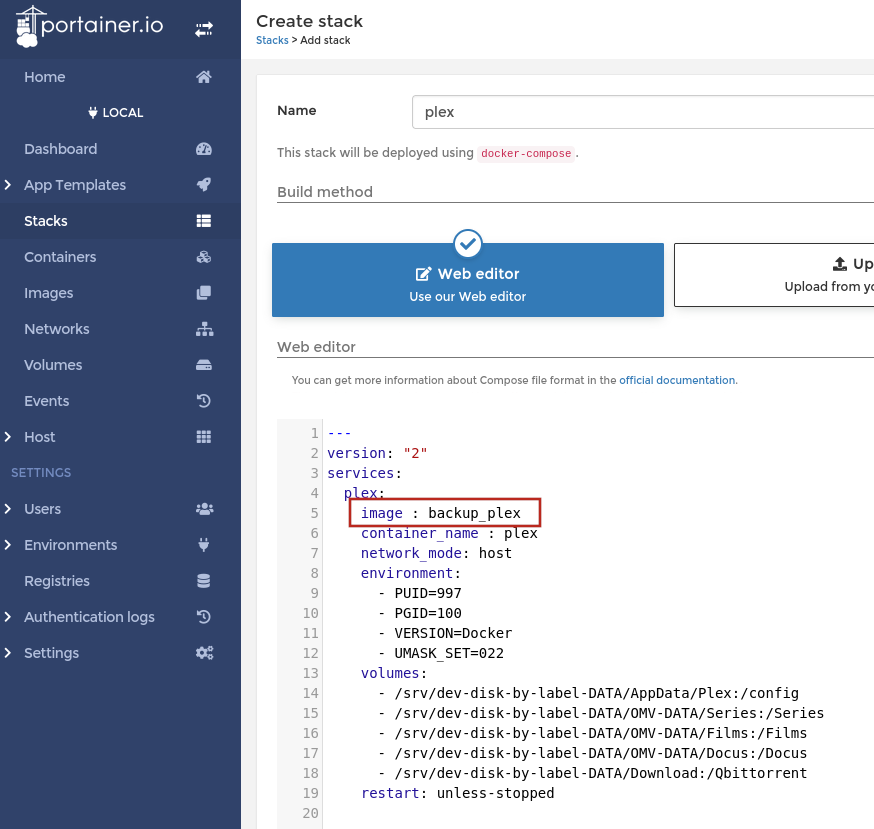Click the Dashboard gauge icon

tap(204, 149)
